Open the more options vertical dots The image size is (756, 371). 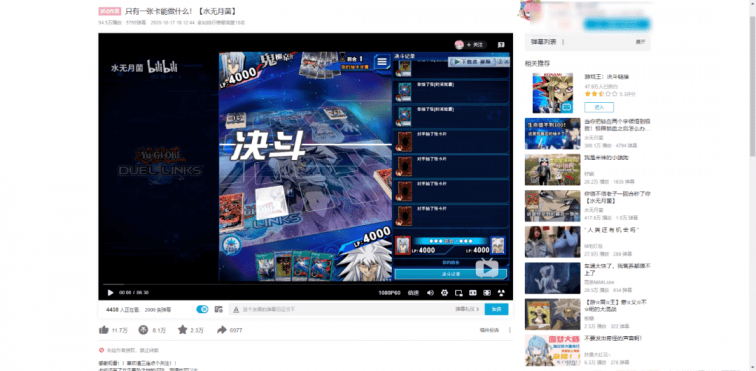[x=510, y=330]
